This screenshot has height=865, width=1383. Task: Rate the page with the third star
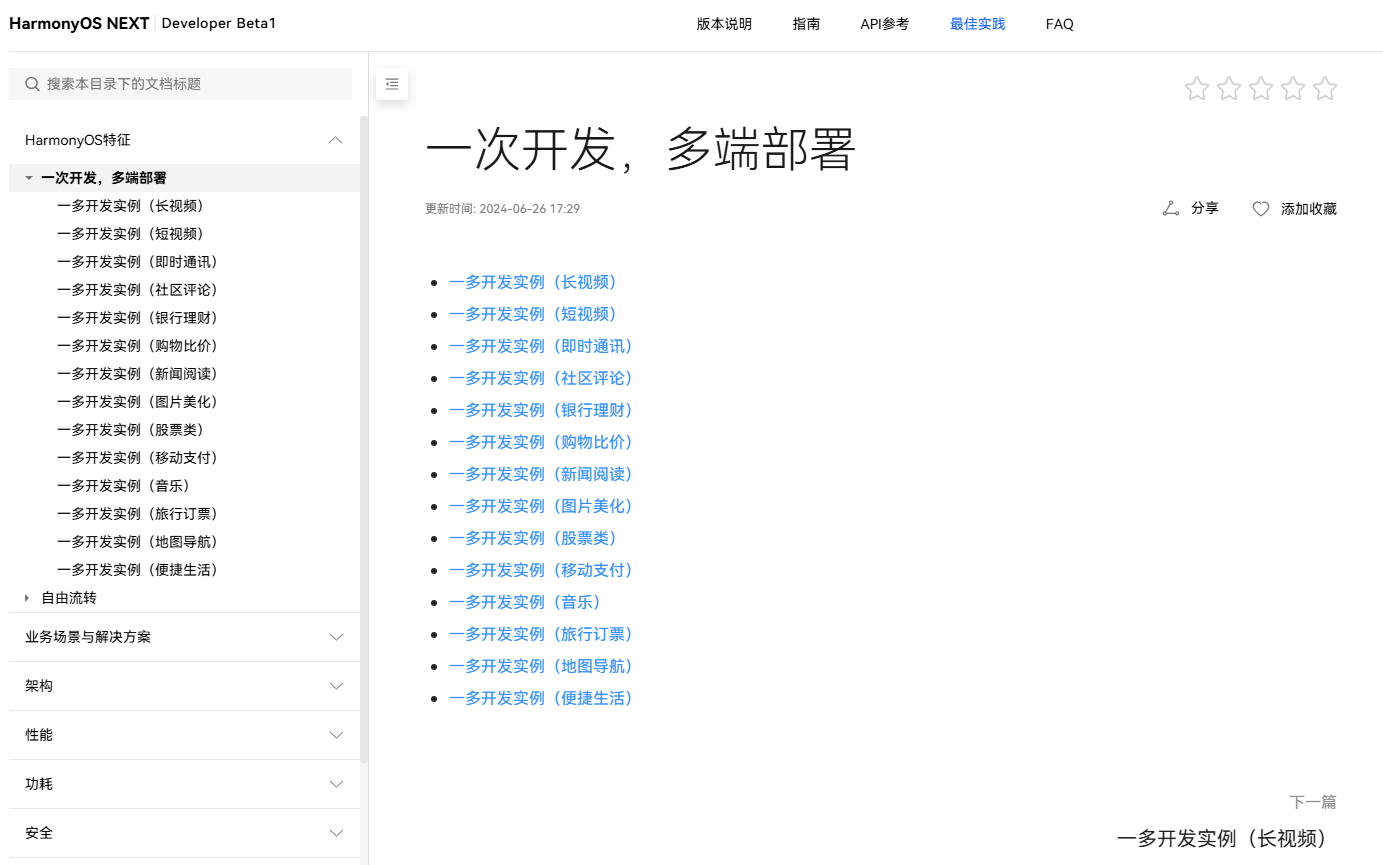pyautogui.click(x=1261, y=89)
